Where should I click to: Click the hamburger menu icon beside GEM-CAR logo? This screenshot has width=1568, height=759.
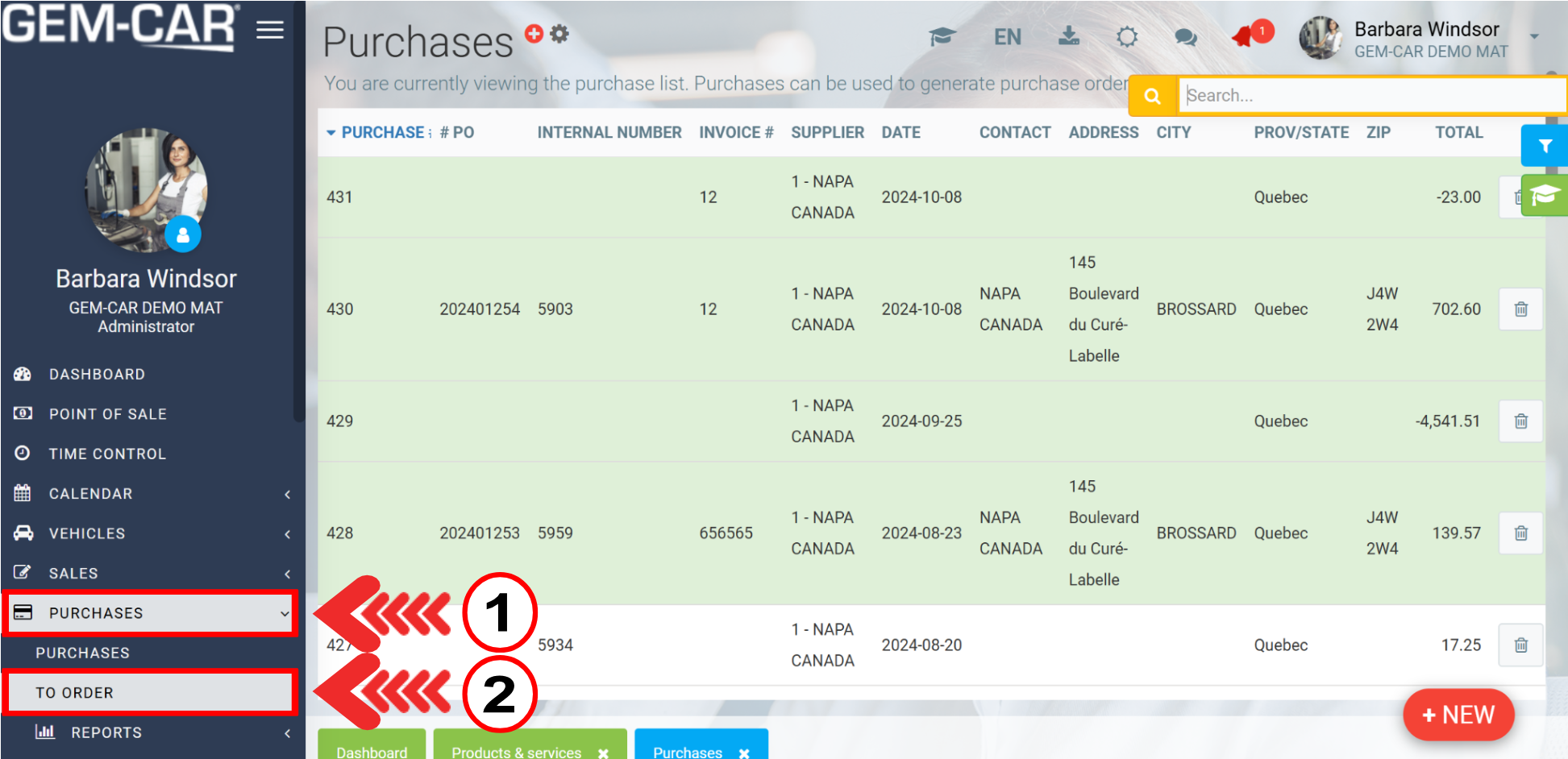[x=270, y=30]
